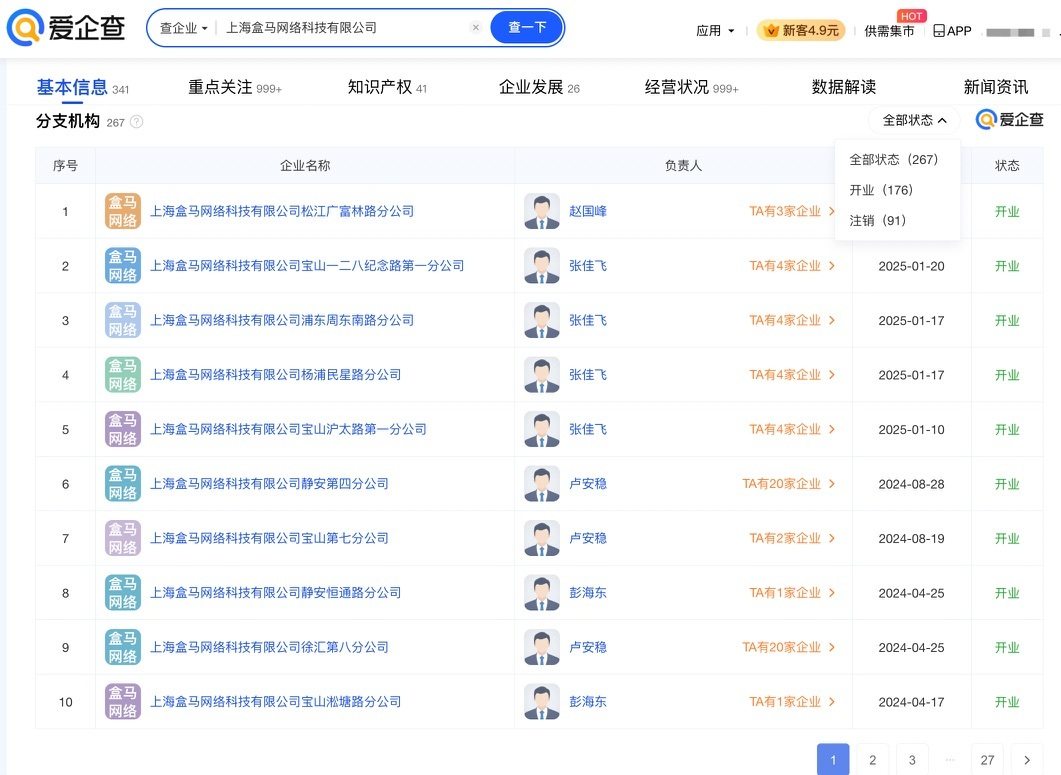Click 赵国峰's avatar icon
Viewport: 1061px width, 775px height.
coord(542,211)
